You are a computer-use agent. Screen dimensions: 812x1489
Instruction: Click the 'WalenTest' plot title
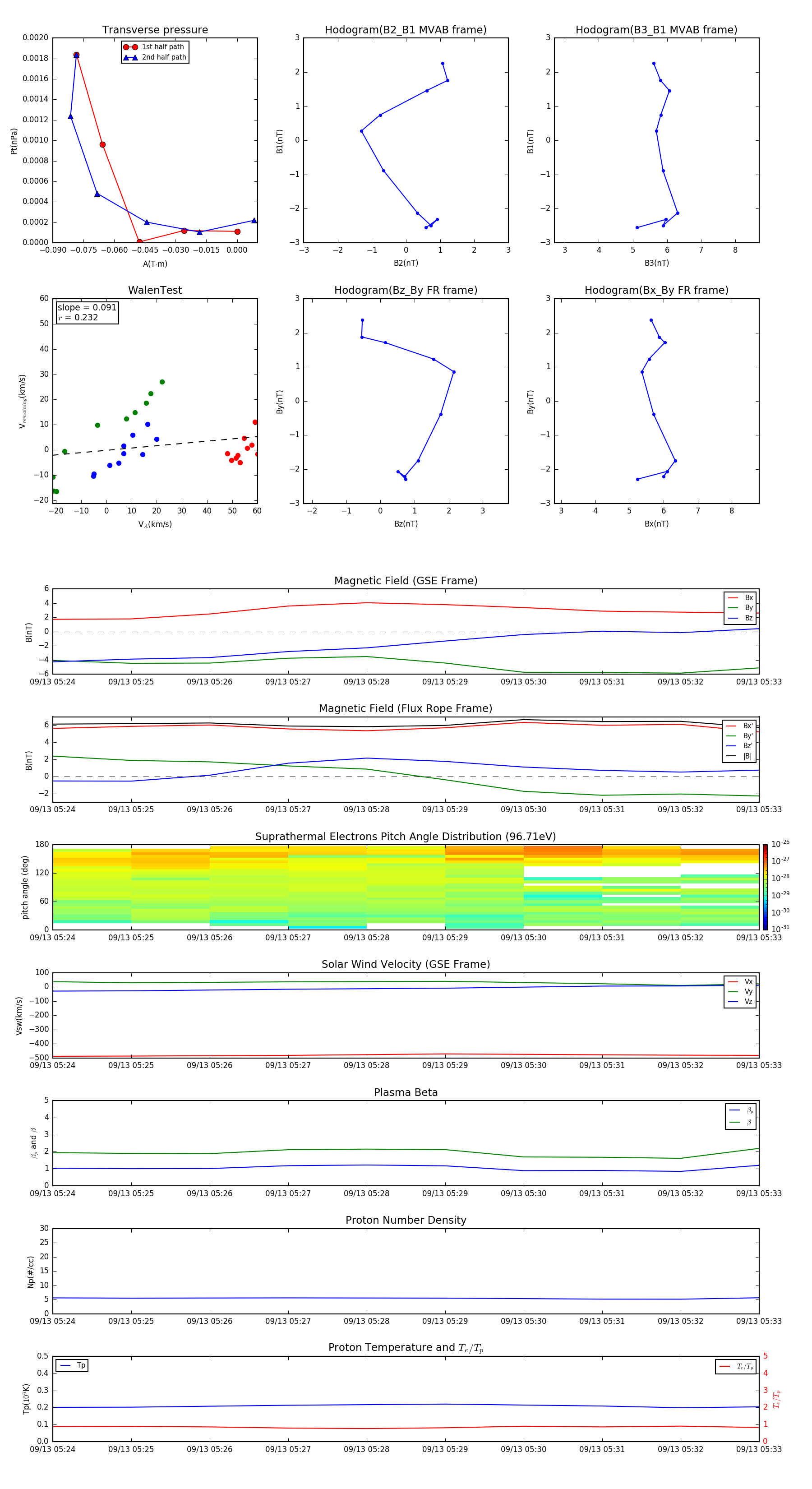[155, 290]
